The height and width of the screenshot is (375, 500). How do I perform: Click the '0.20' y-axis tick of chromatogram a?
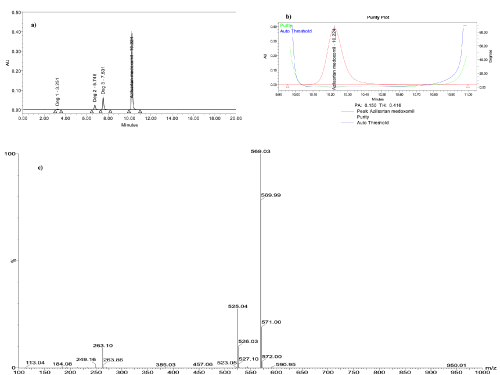coord(17,71)
